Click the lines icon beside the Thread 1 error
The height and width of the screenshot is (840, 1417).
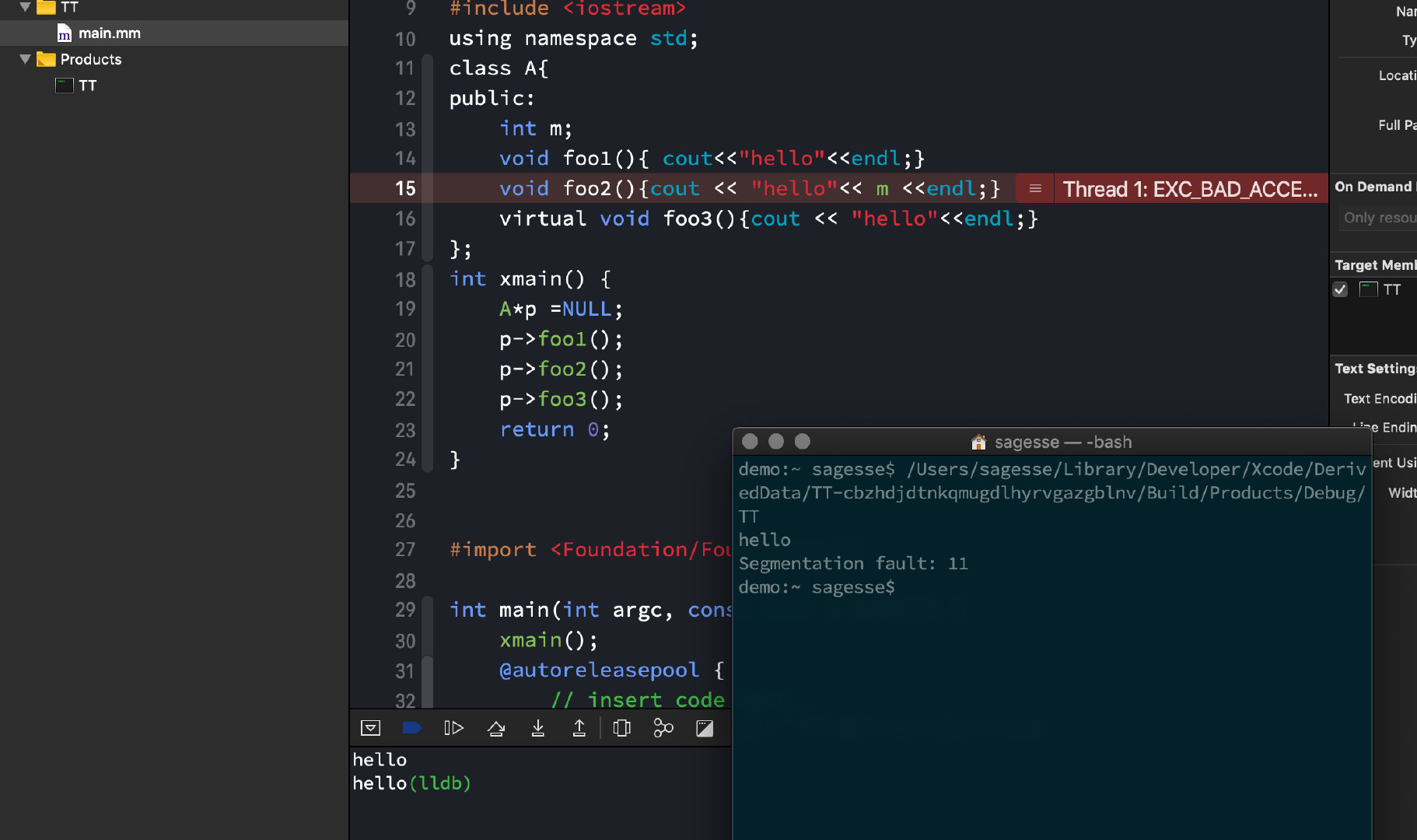(1035, 188)
